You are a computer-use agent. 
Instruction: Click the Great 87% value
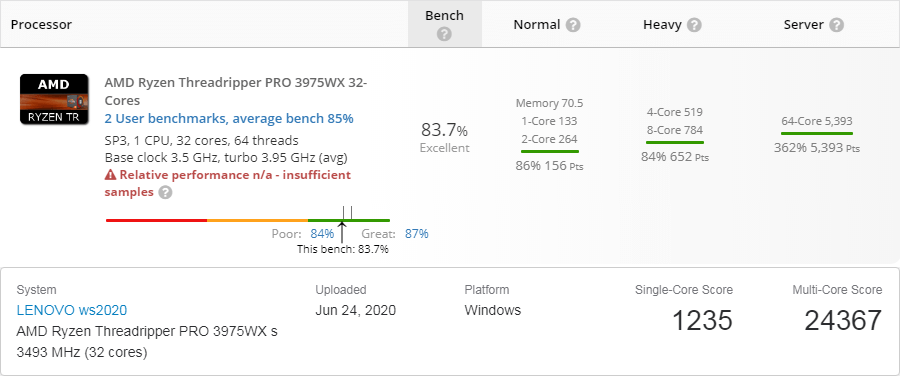pos(417,234)
